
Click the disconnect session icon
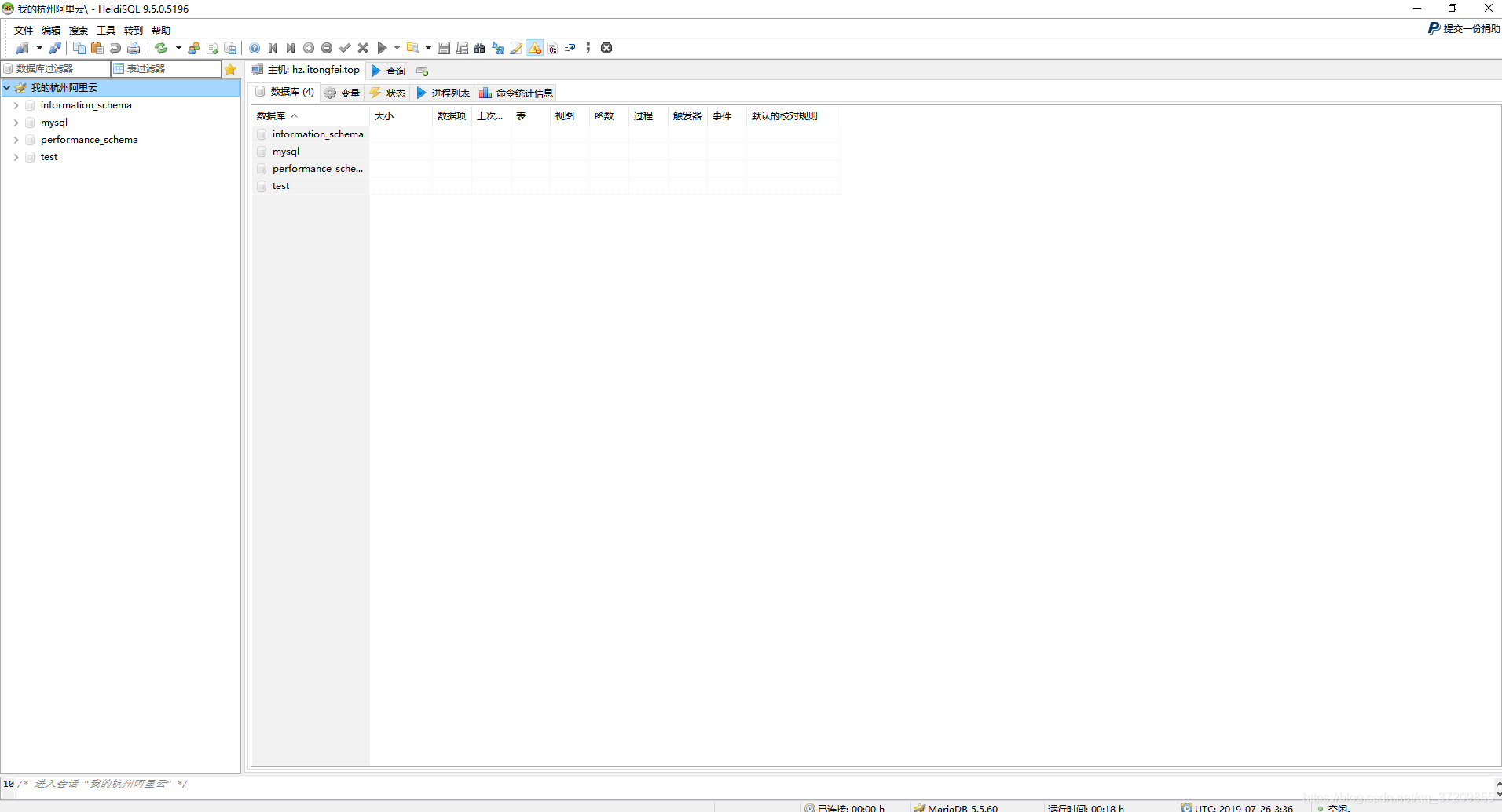(x=55, y=48)
